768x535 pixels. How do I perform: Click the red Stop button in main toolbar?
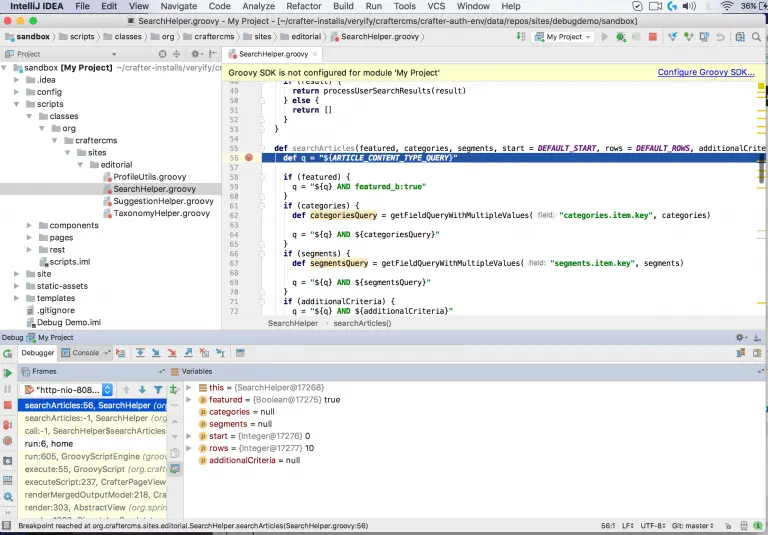[653, 37]
